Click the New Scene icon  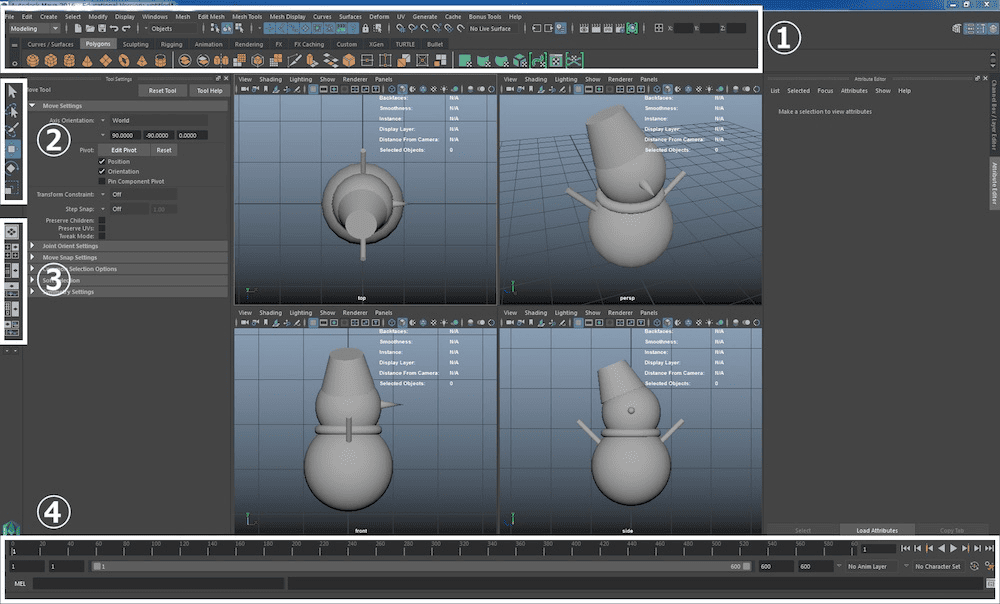click(x=78, y=28)
